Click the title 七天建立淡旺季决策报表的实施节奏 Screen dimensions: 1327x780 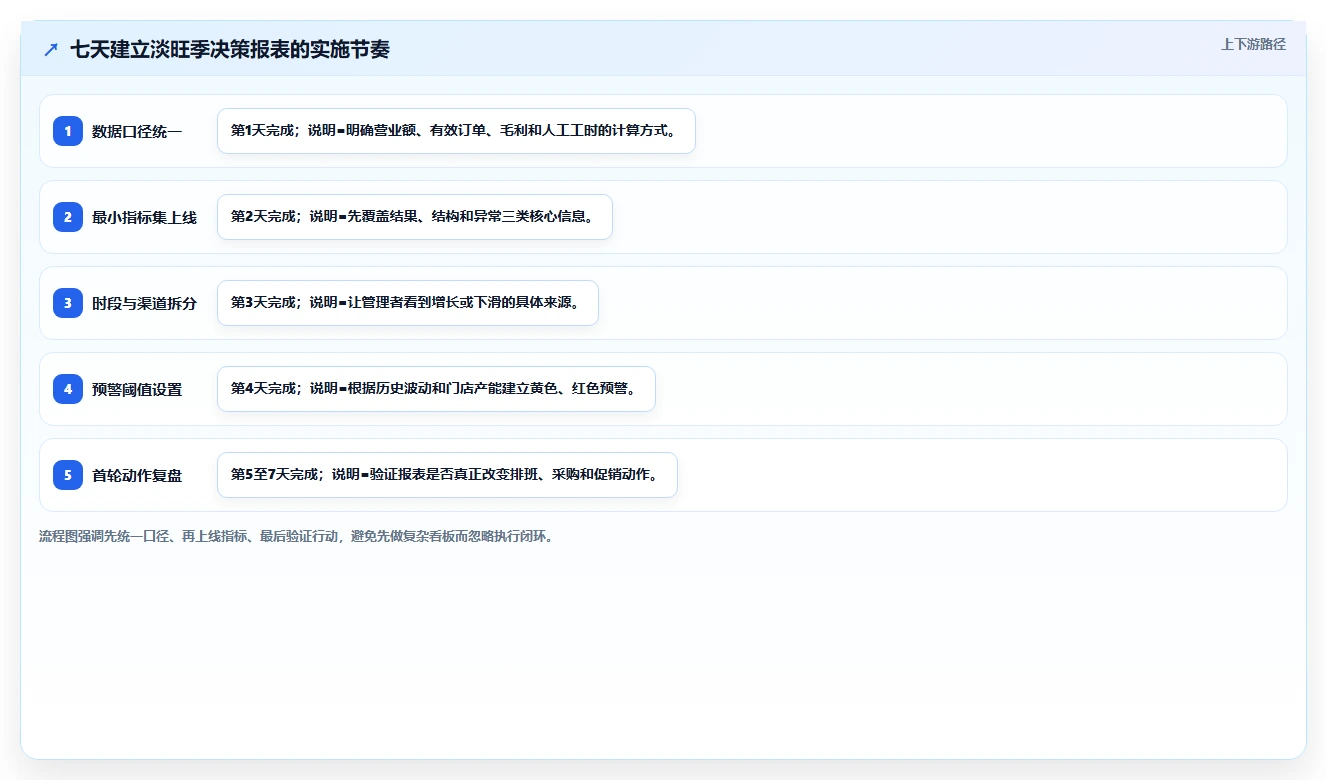click(x=230, y=49)
